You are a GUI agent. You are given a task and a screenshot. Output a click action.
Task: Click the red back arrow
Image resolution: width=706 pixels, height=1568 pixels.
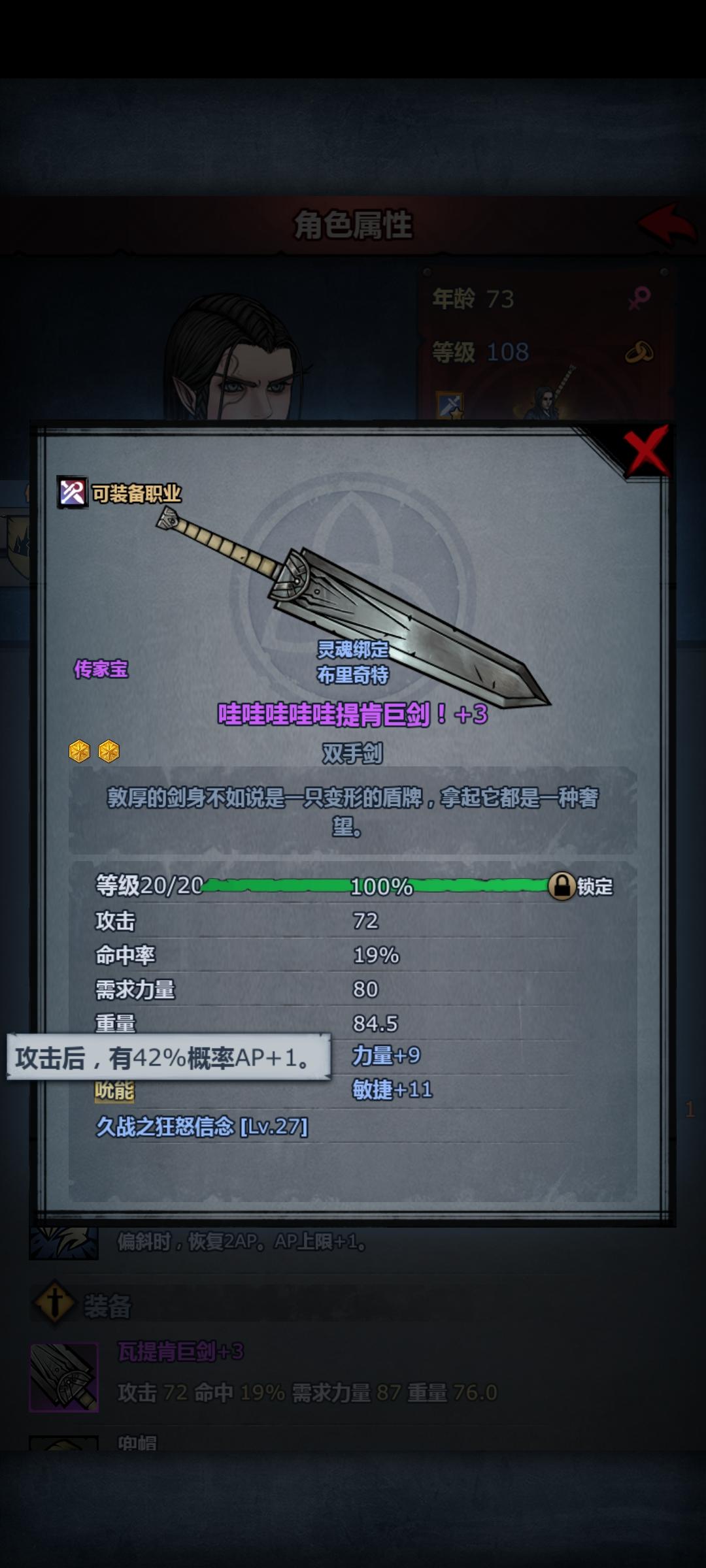[x=666, y=224]
